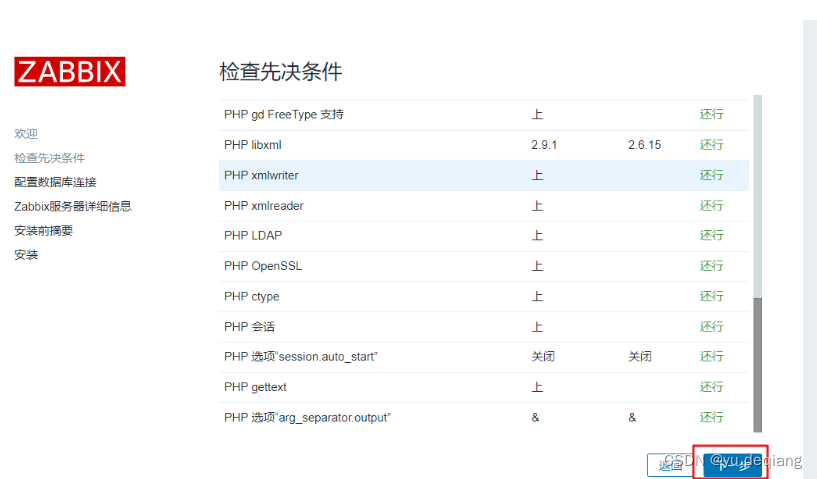The width and height of the screenshot is (817, 479).
Task: Select the PHP ctype row
Action: click(484, 297)
